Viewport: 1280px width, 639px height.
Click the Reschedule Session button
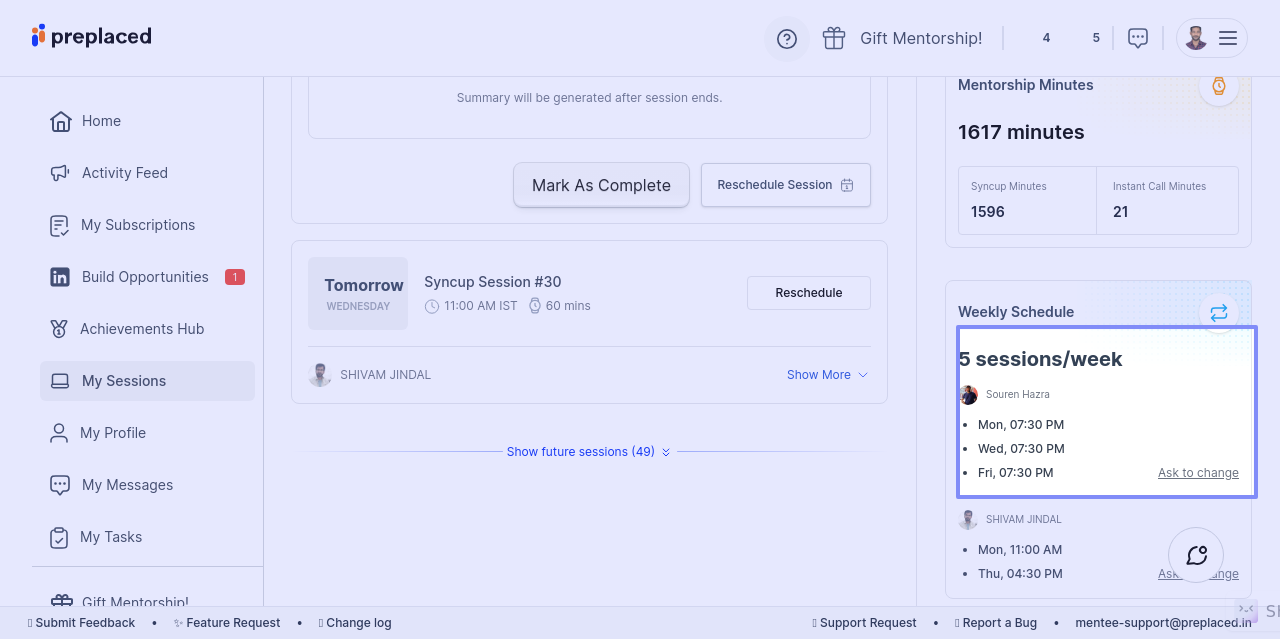click(785, 185)
